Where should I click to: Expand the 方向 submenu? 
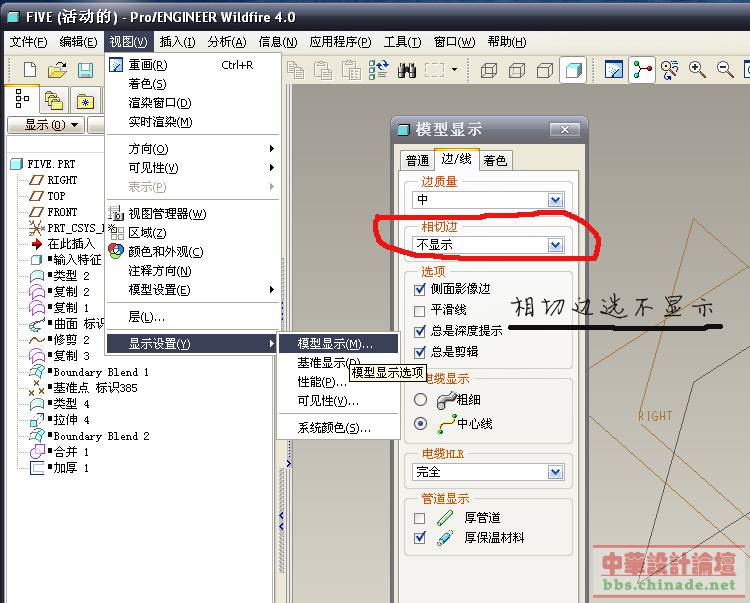(x=193, y=149)
